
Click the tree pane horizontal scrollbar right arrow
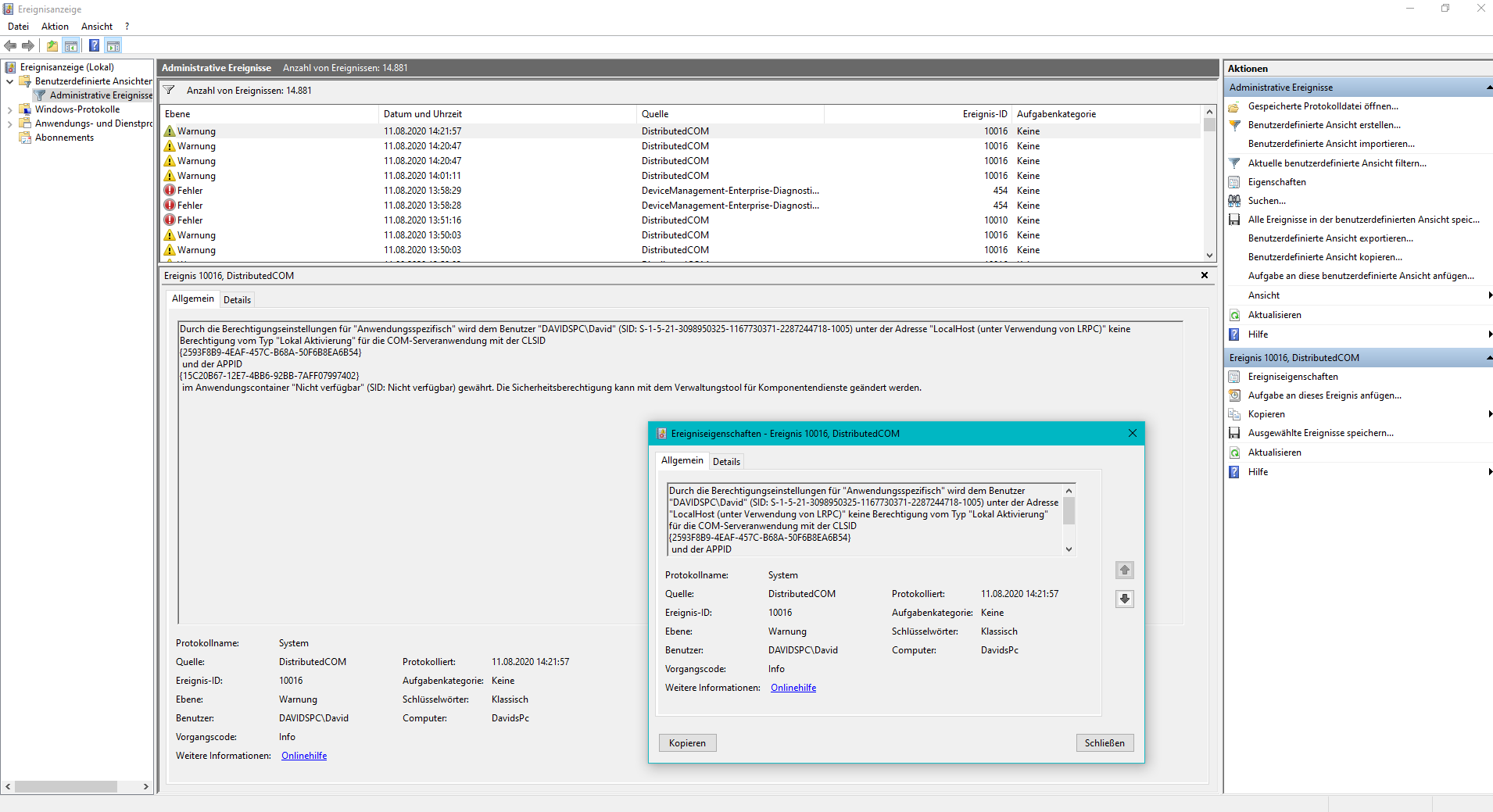tap(145, 787)
